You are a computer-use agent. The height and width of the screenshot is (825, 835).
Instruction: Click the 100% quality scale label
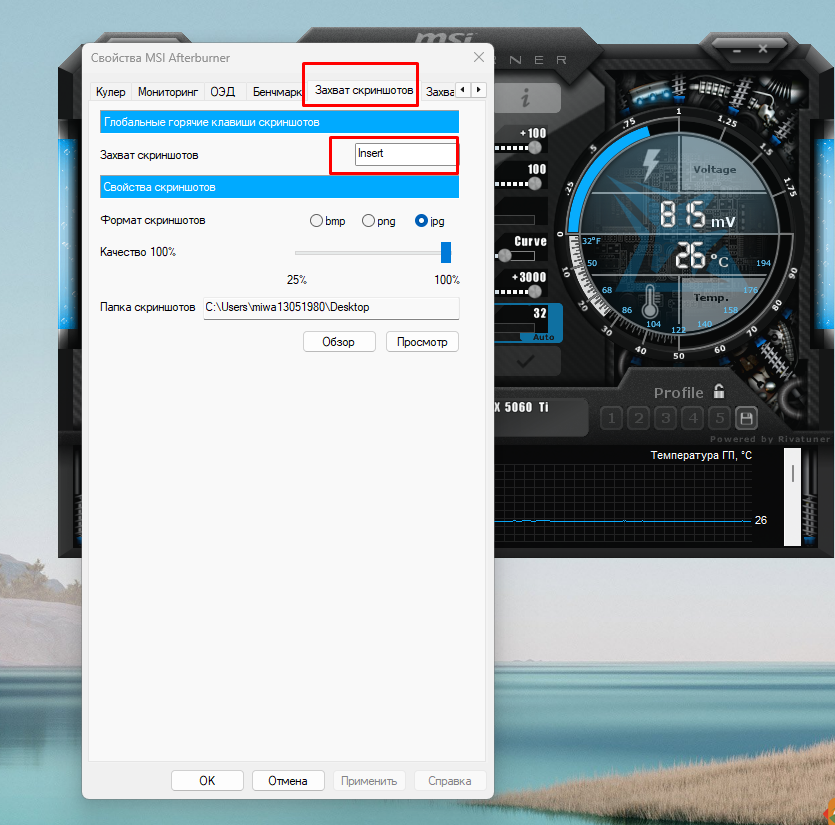447,280
